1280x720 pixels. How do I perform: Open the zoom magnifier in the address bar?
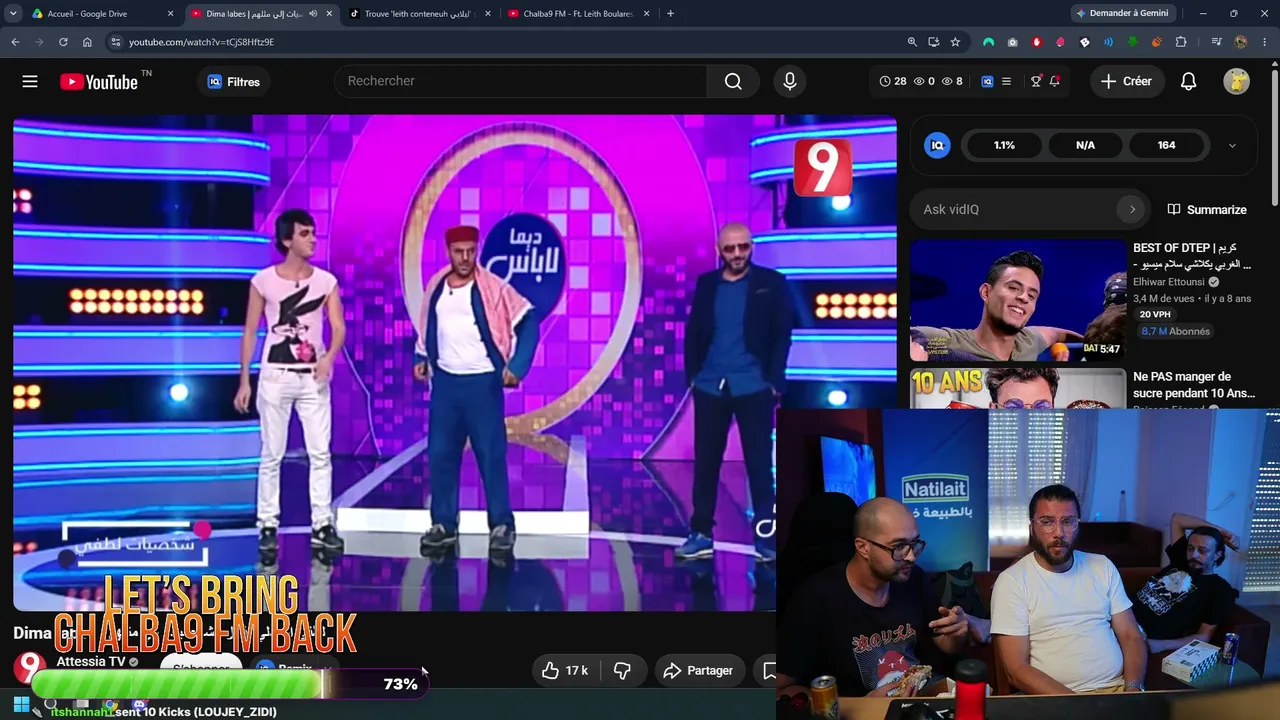click(x=912, y=42)
